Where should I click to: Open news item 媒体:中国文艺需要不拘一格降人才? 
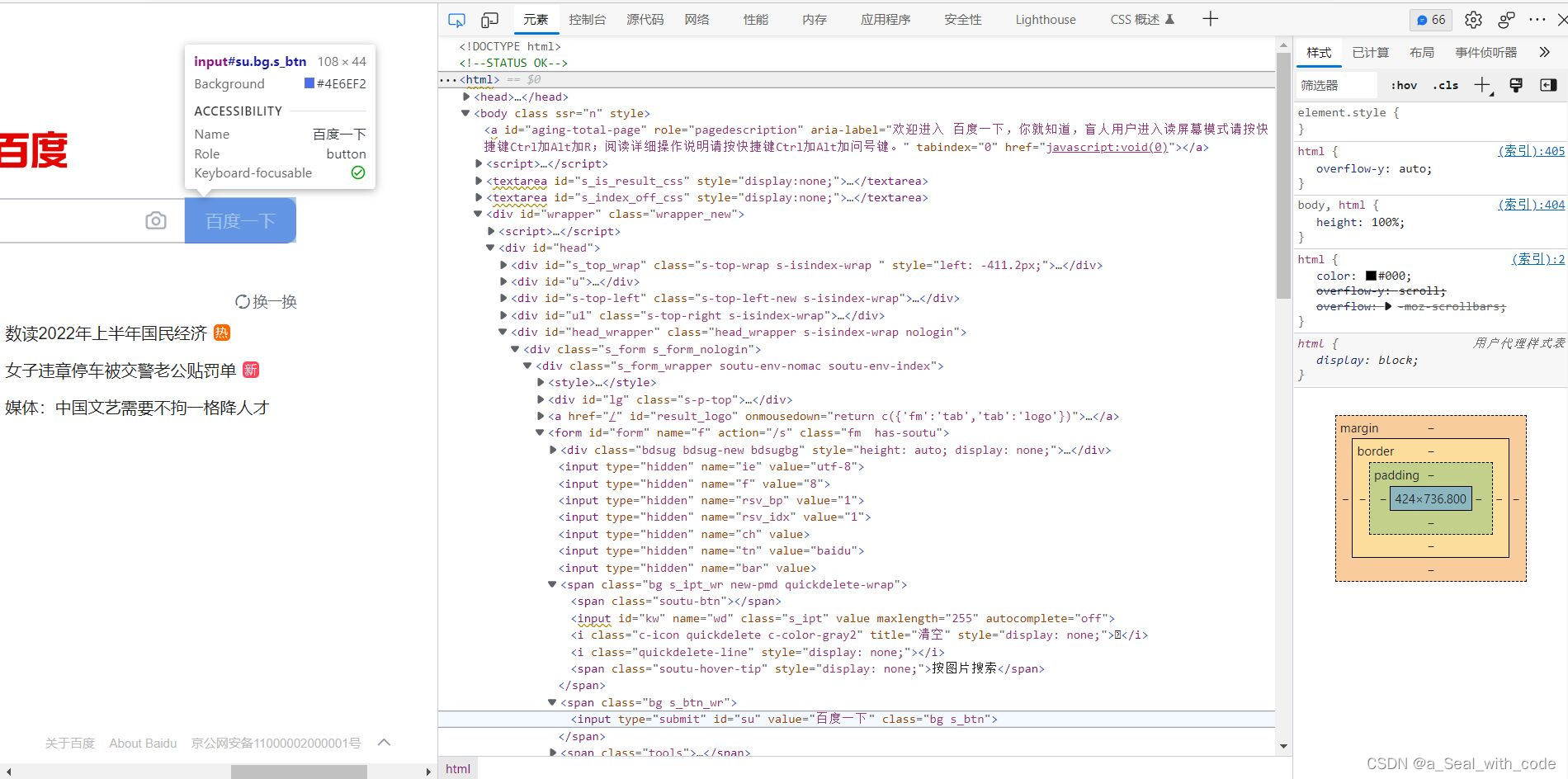click(137, 408)
